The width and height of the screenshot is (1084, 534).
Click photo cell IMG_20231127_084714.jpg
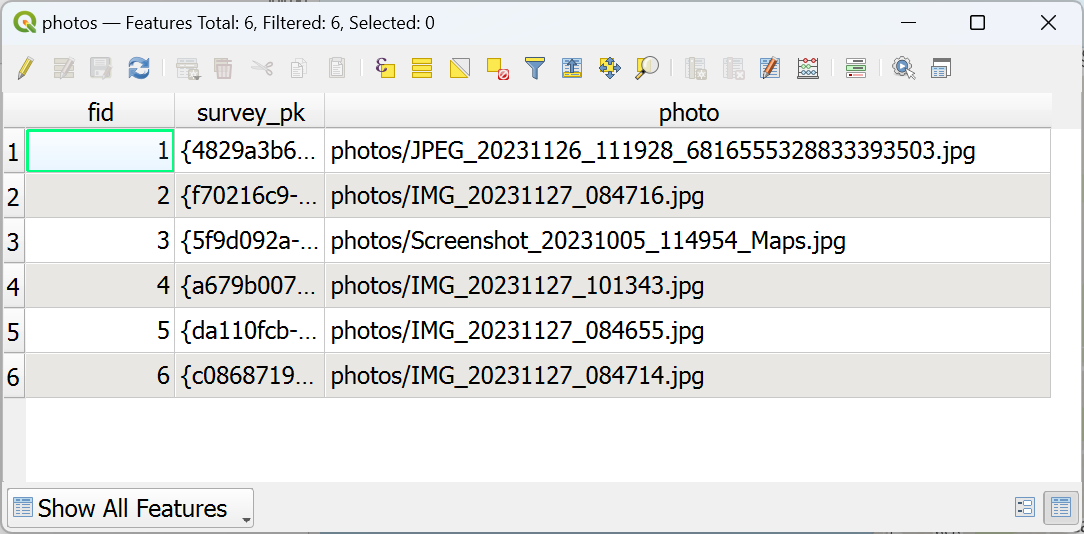(688, 376)
